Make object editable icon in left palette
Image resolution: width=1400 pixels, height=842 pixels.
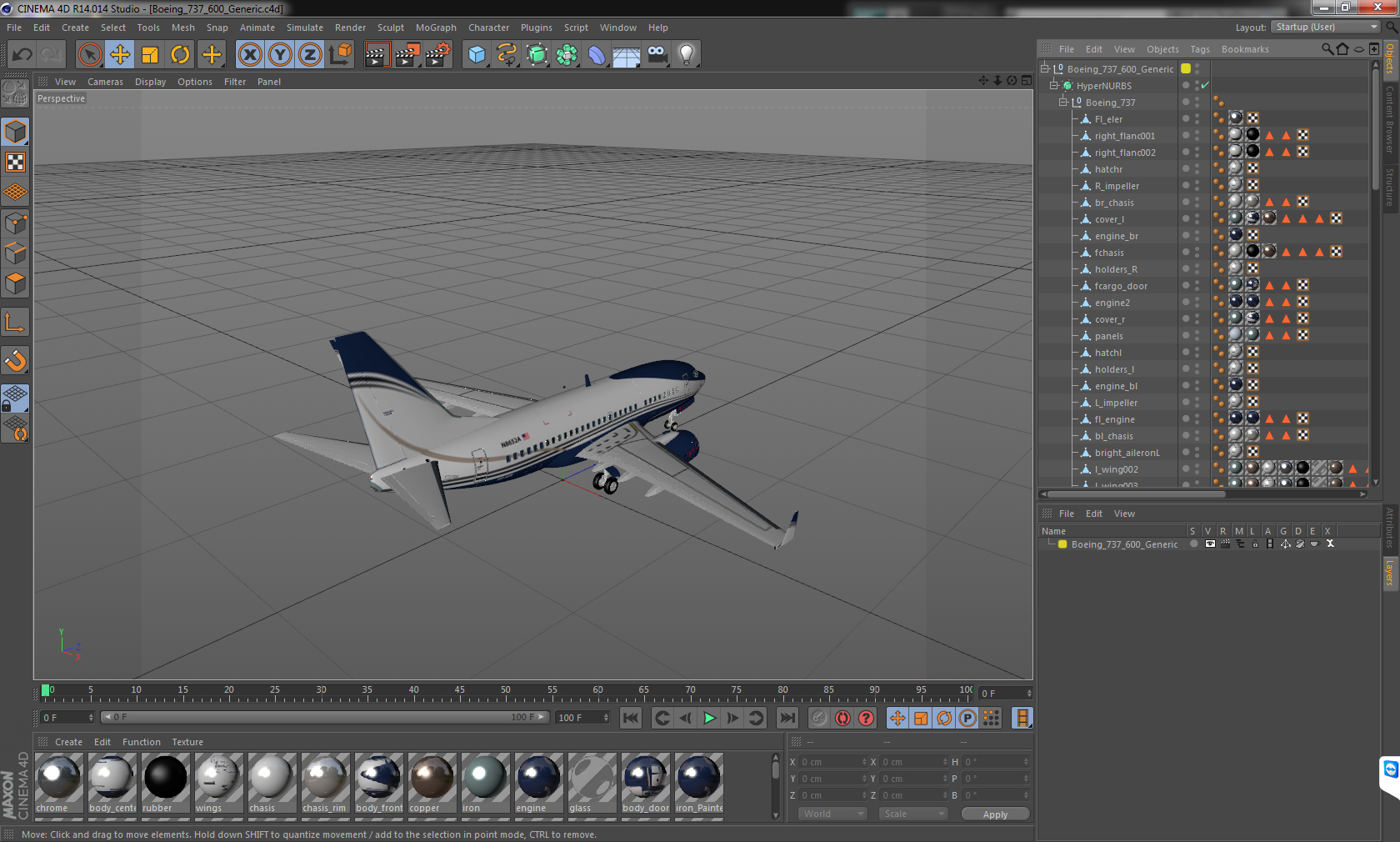15,93
